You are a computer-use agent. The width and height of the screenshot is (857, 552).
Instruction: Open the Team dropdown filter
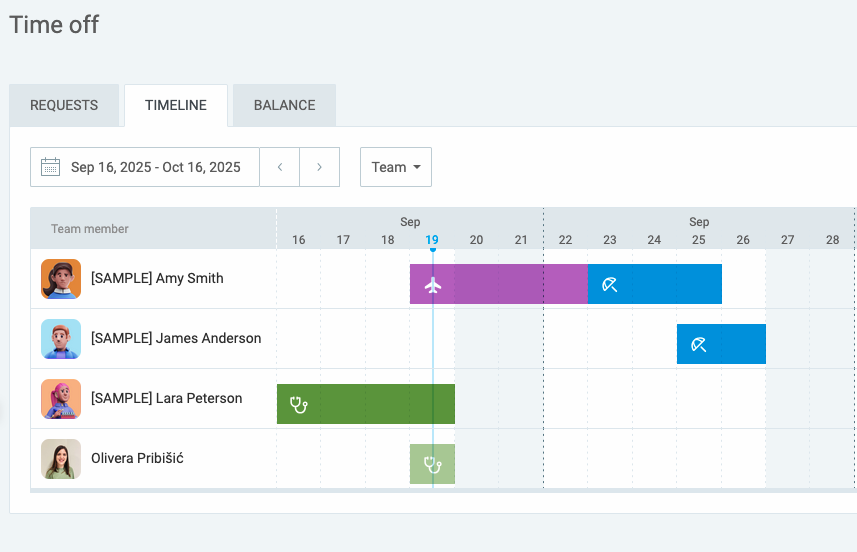coord(396,167)
